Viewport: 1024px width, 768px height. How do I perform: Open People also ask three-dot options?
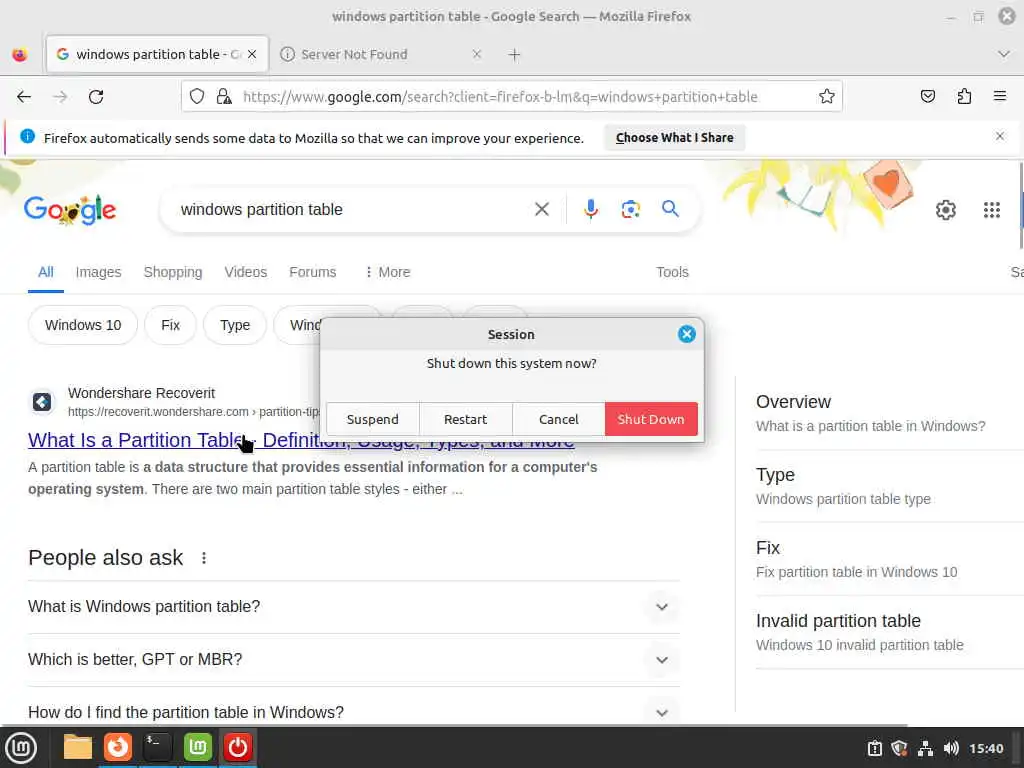pyautogui.click(x=204, y=558)
